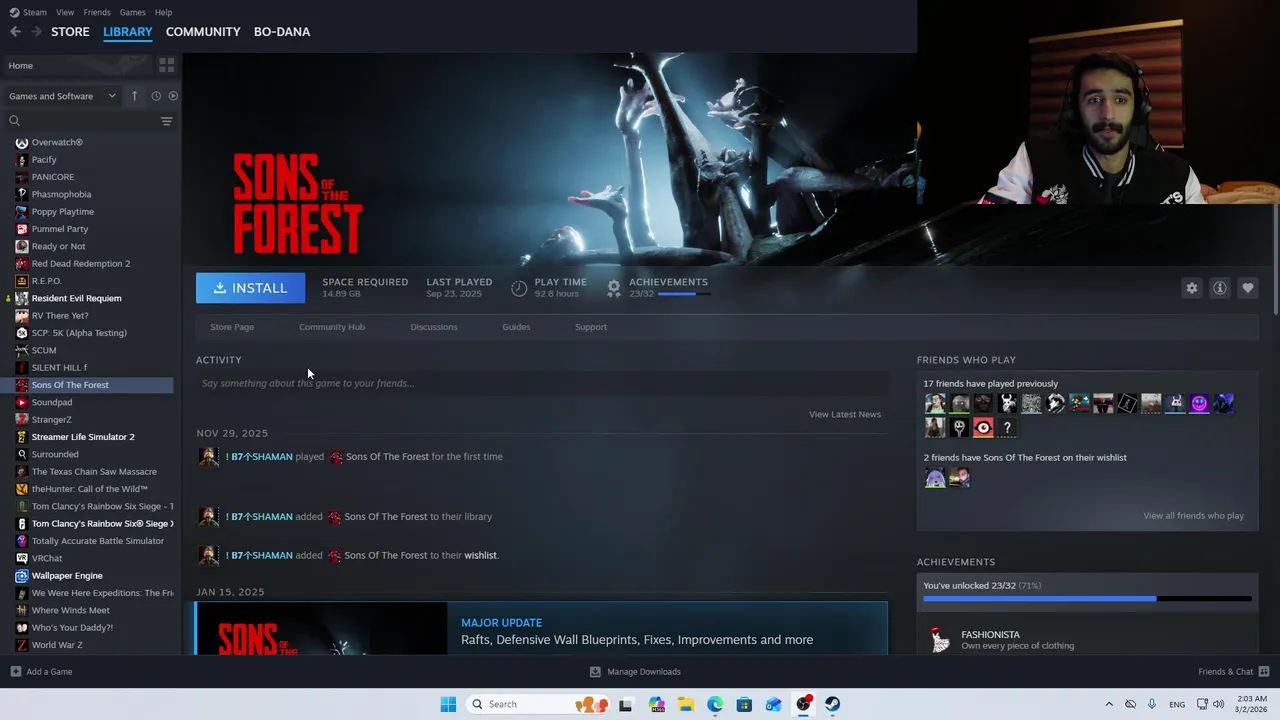Open the View menu
This screenshot has height=720, width=1280.
pos(65,12)
